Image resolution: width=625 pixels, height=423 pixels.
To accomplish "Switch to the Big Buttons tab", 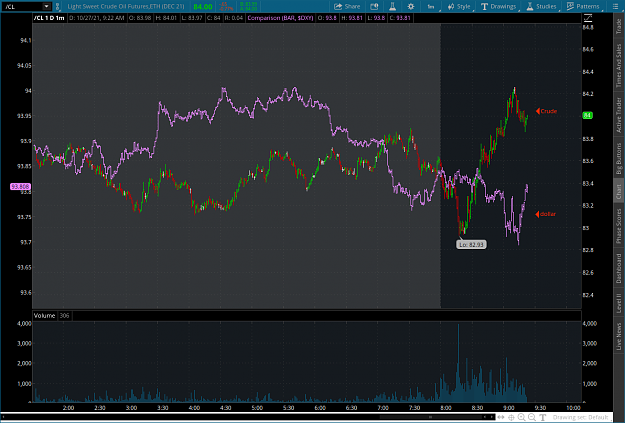I will tap(619, 158).
